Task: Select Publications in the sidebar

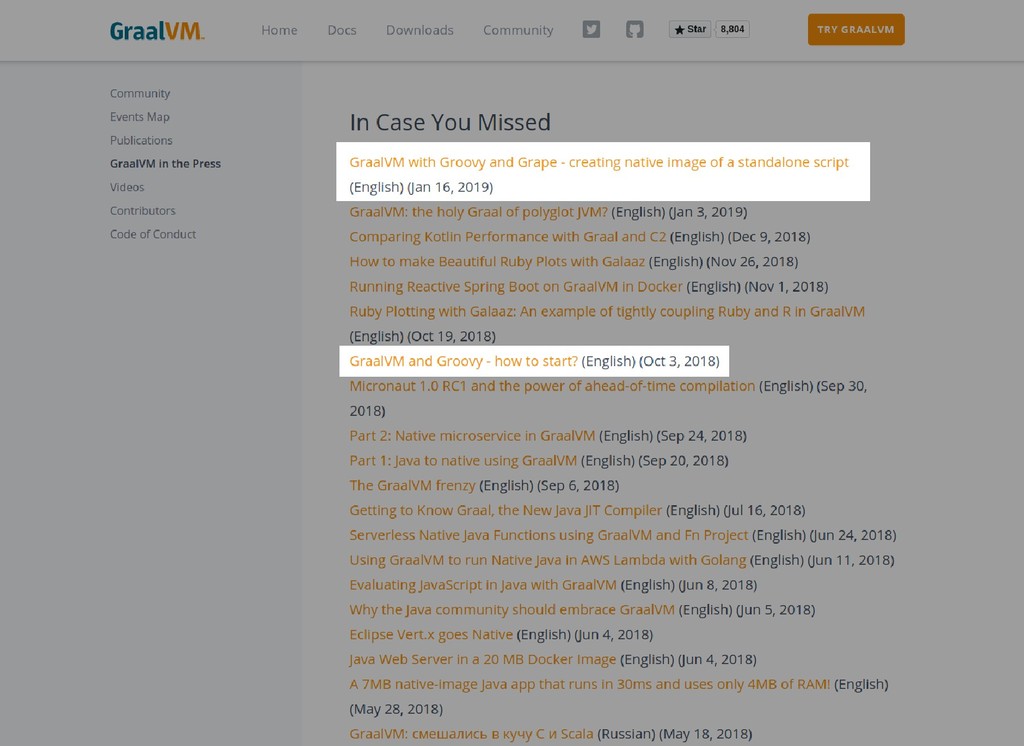Action: coord(141,140)
